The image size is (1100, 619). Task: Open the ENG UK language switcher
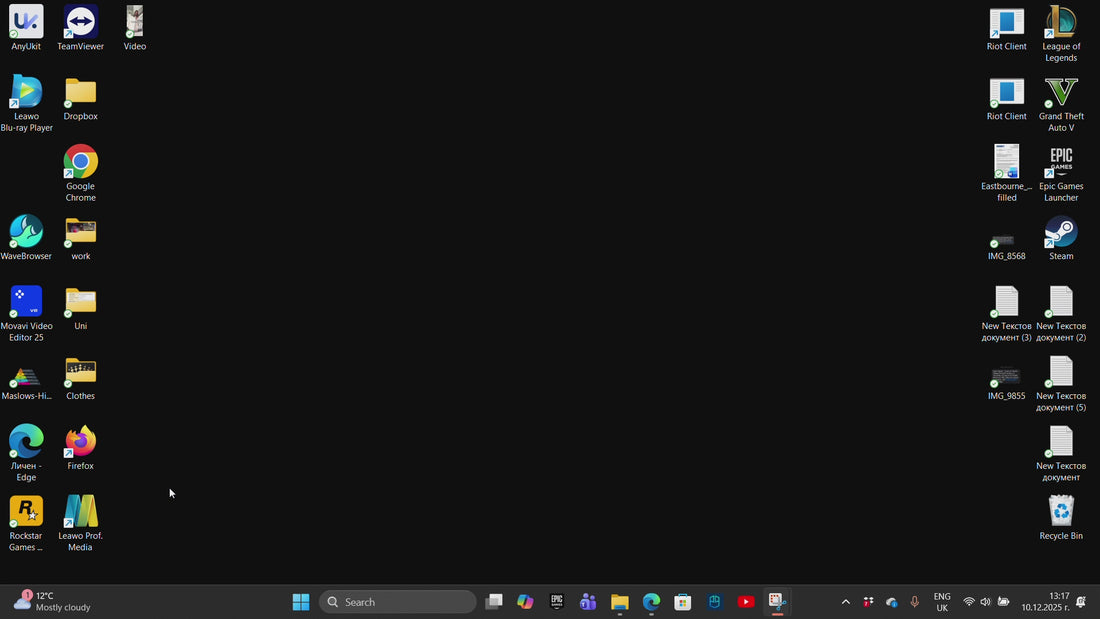[x=942, y=602]
